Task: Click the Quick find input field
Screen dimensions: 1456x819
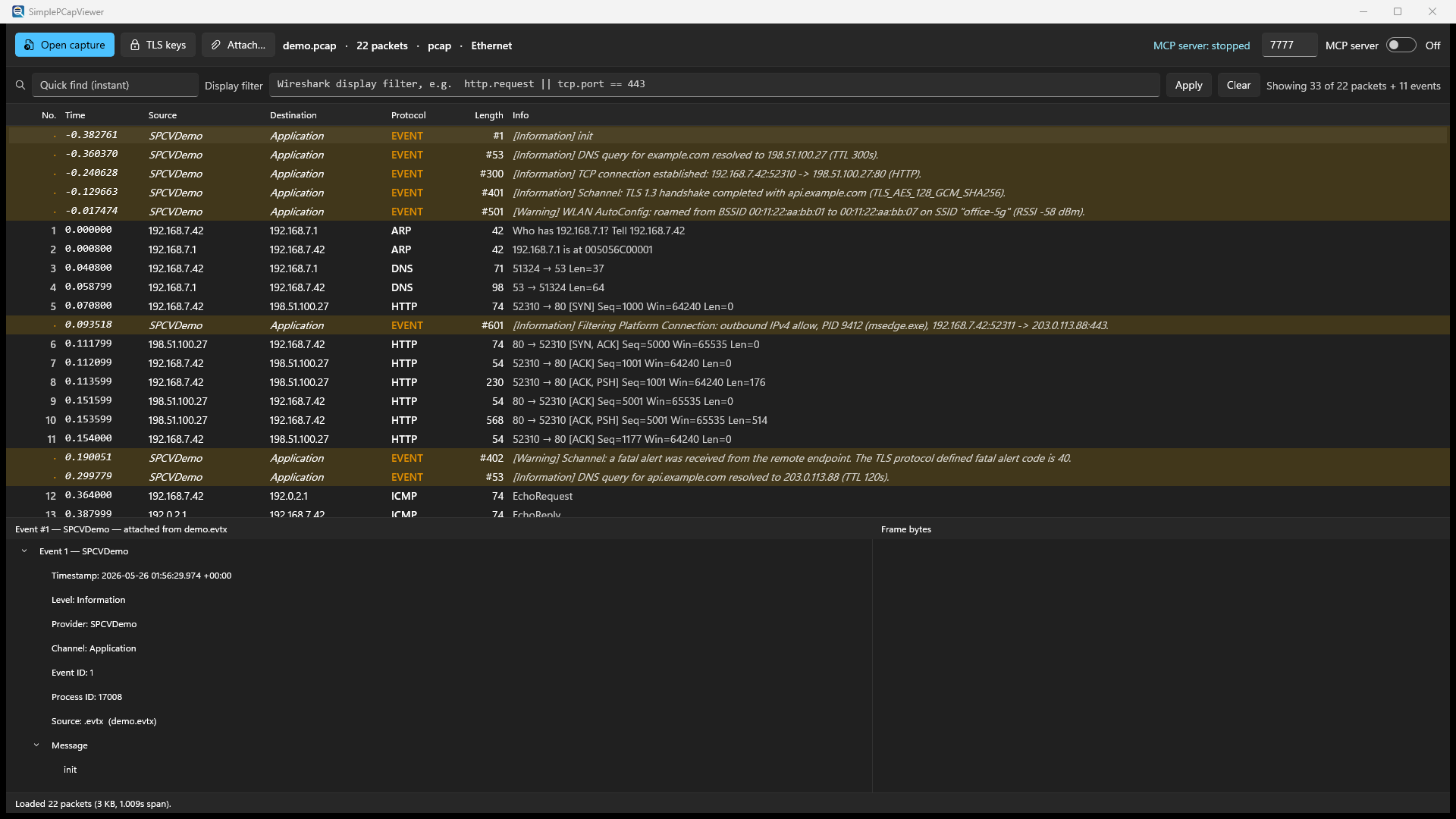Action: point(115,85)
